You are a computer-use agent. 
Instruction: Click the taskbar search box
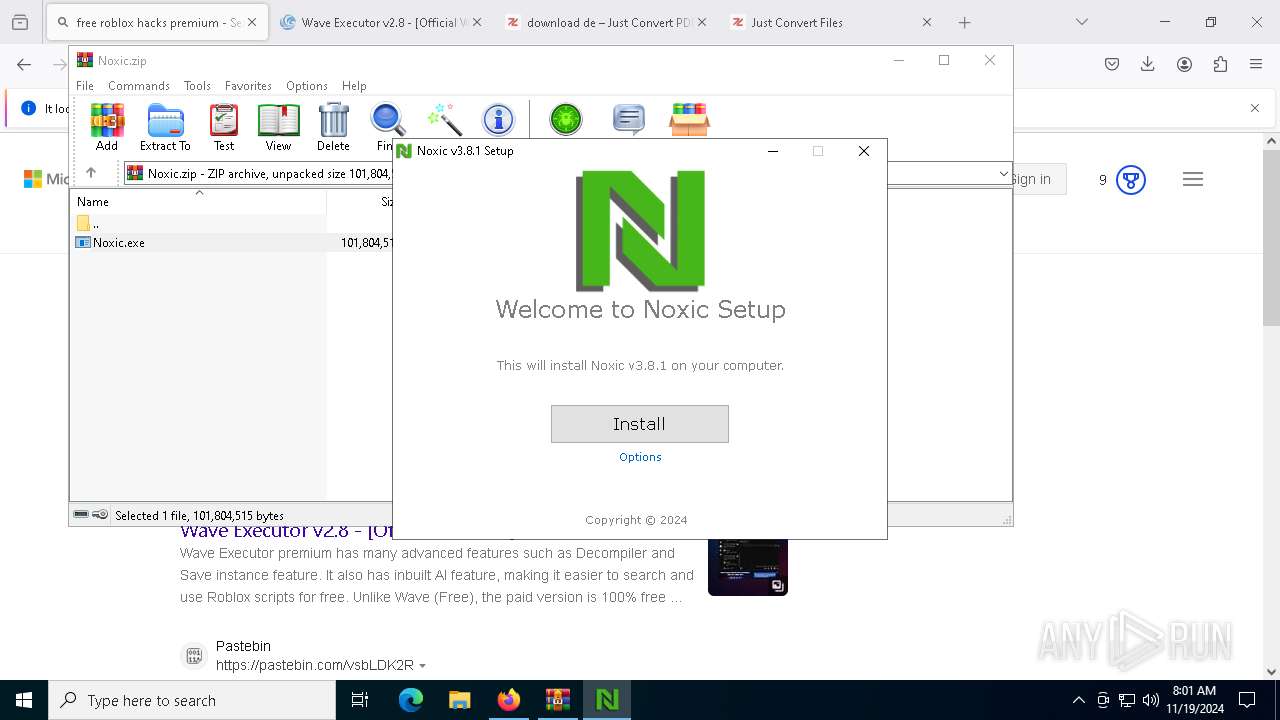(192, 700)
